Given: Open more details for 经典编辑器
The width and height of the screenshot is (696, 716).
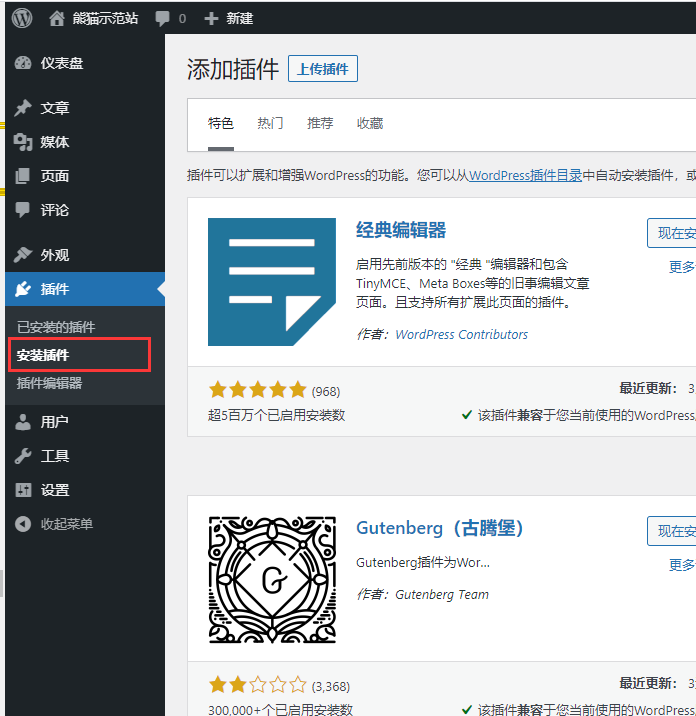Looking at the screenshot, I should tap(682, 267).
